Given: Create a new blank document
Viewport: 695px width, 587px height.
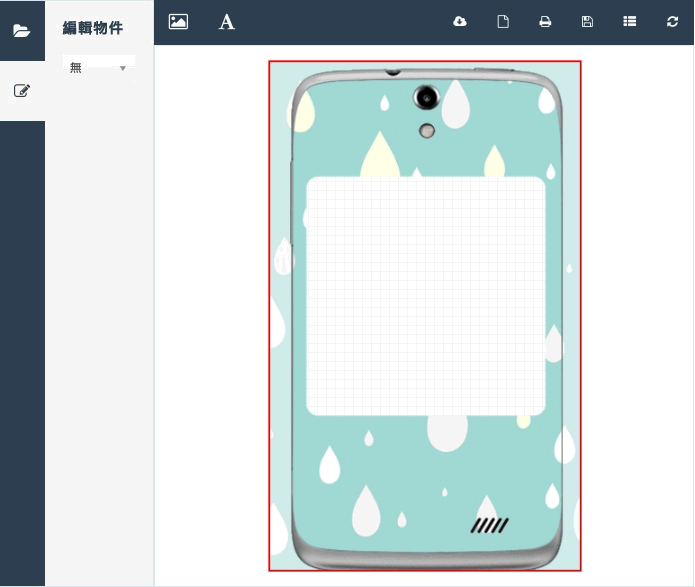Looking at the screenshot, I should tap(503, 21).
